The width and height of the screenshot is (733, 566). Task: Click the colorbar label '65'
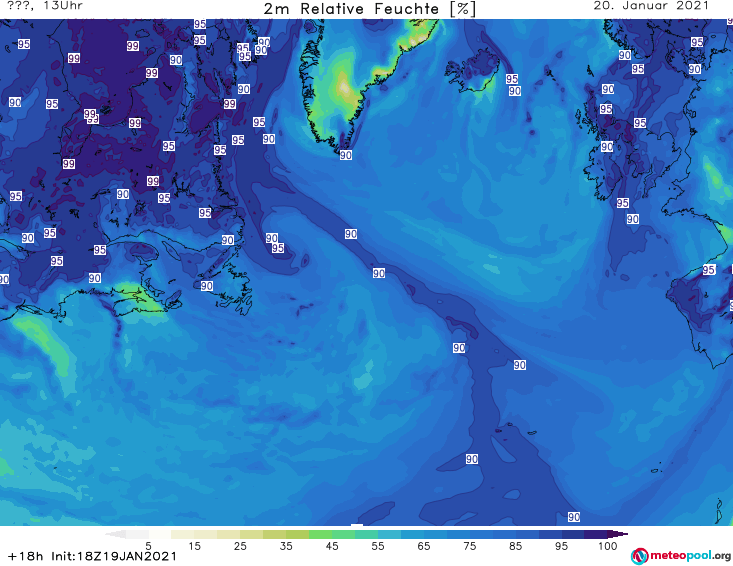pos(424,546)
